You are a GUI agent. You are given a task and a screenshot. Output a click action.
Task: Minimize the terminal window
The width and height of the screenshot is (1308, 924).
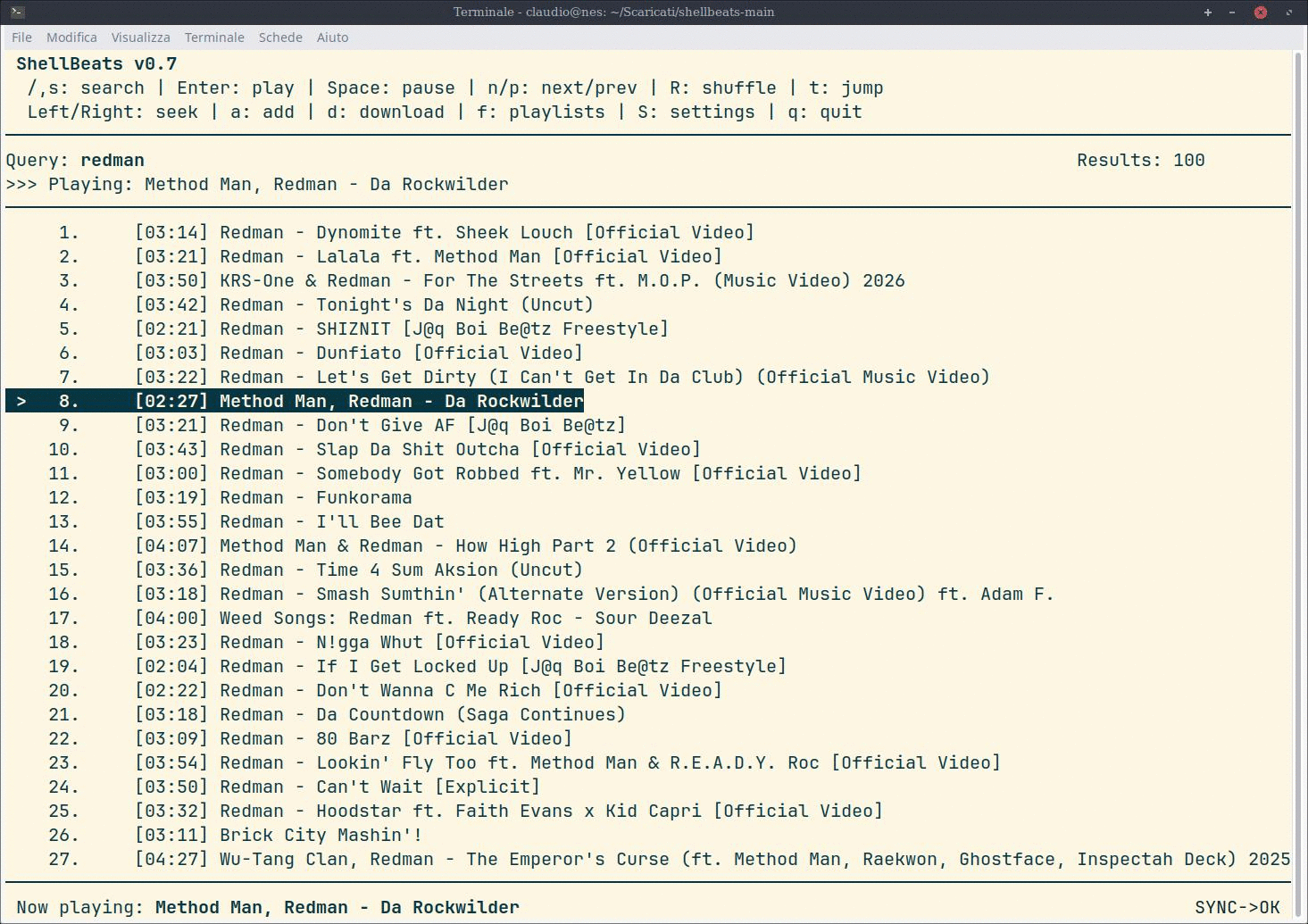[1232, 12]
